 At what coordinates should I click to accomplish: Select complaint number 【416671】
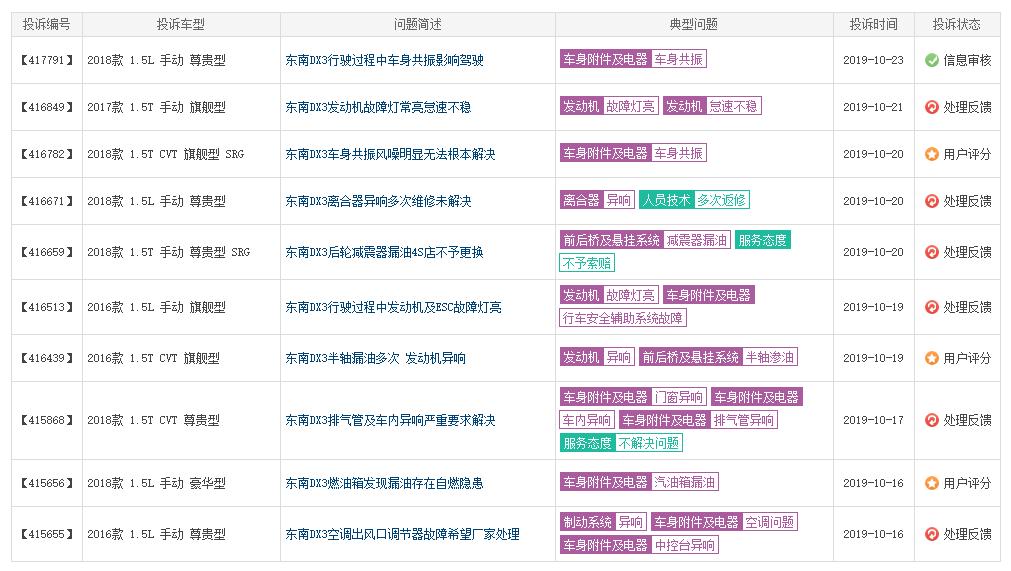pos(46,201)
